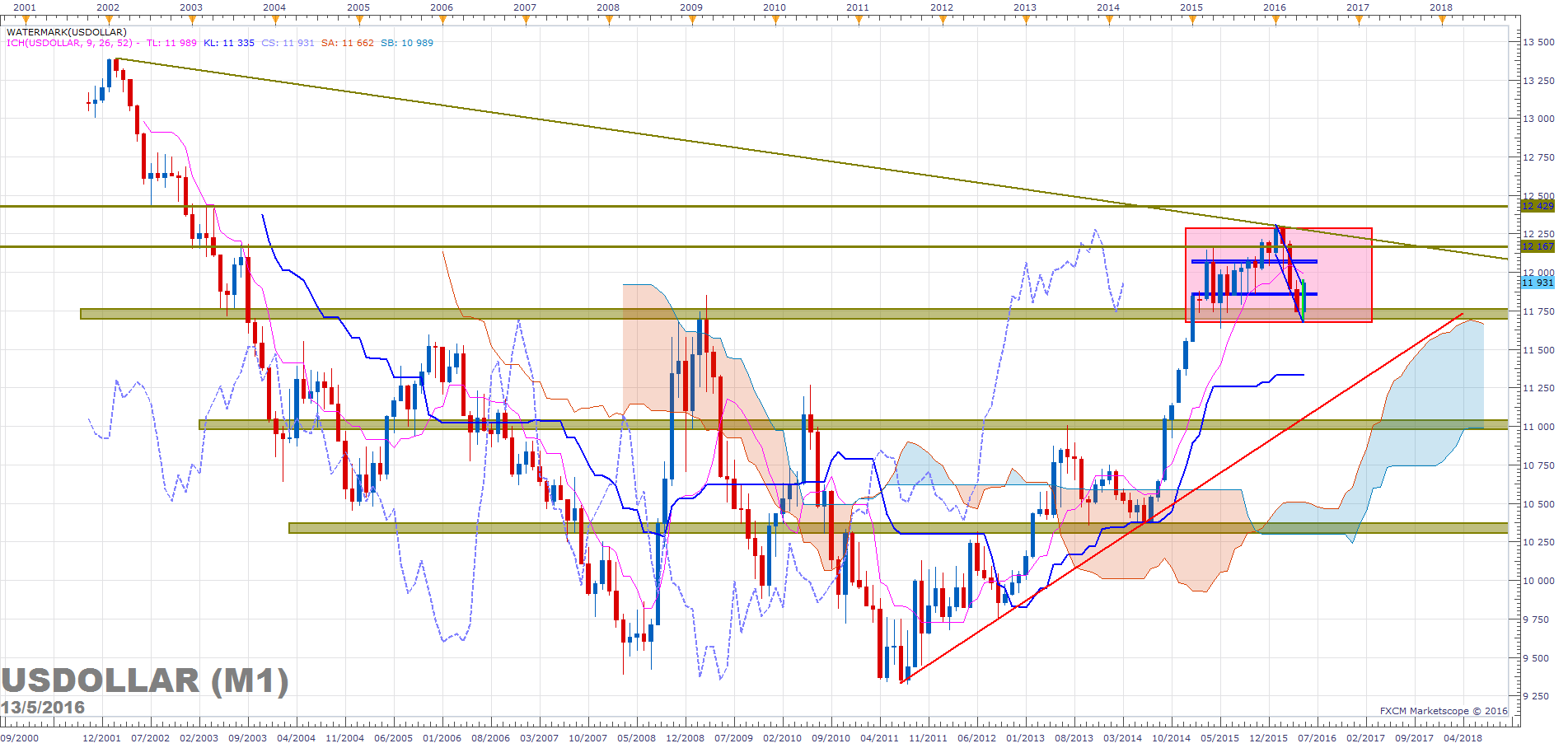Select the ICH(USDOLLAR, 9, 26, 52) indicator label
The height and width of the screenshot is (748, 1568).
point(69,43)
